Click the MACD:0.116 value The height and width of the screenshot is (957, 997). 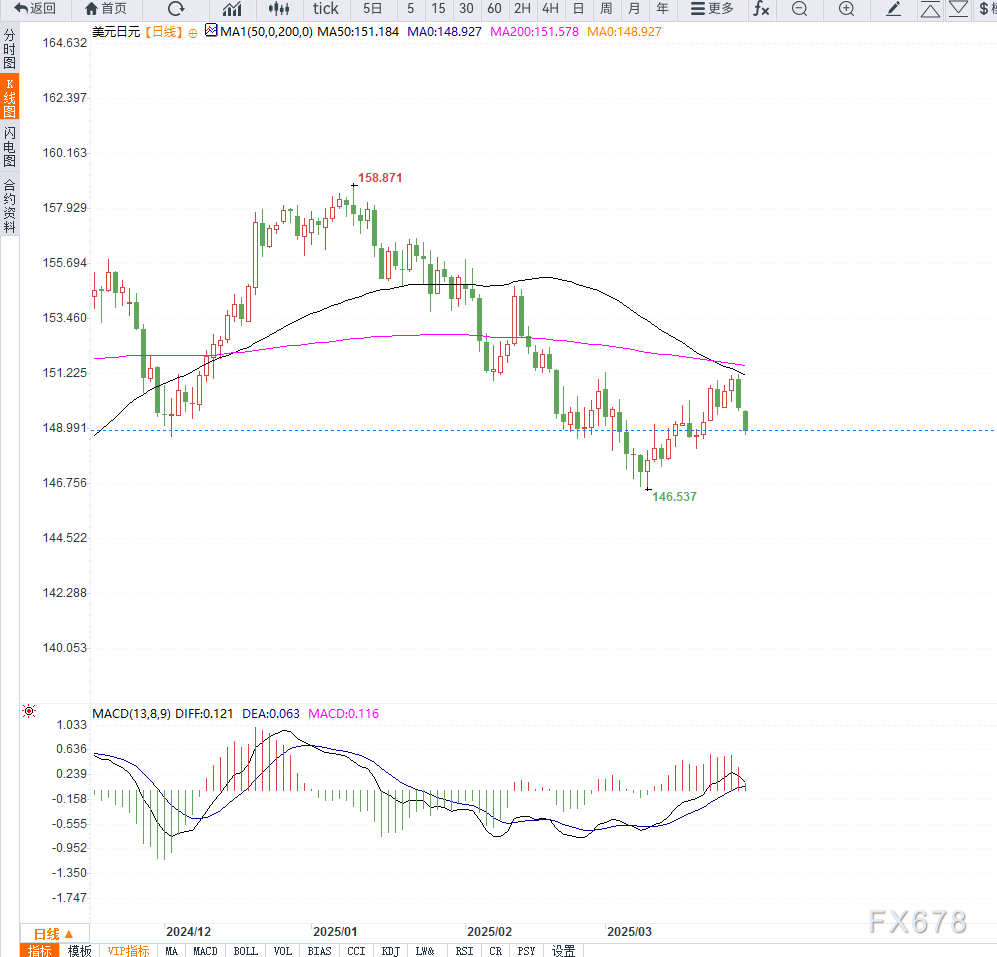343,713
